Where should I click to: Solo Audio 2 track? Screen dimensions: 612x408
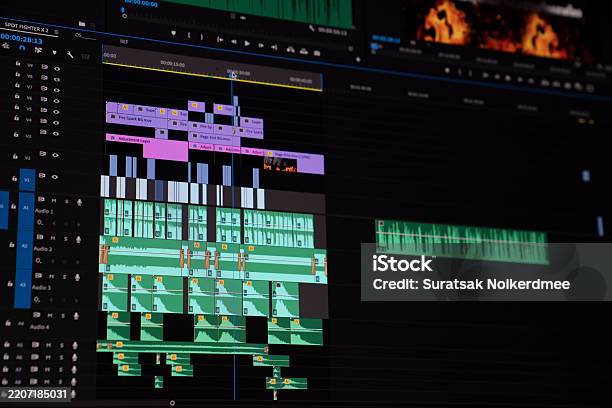point(66,239)
